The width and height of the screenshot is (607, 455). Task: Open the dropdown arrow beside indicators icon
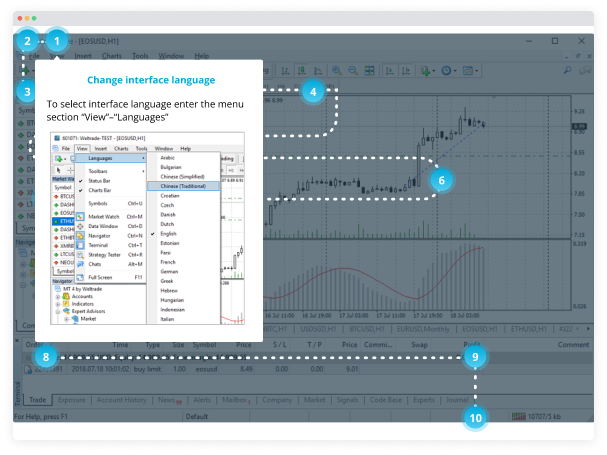click(434, 71)
